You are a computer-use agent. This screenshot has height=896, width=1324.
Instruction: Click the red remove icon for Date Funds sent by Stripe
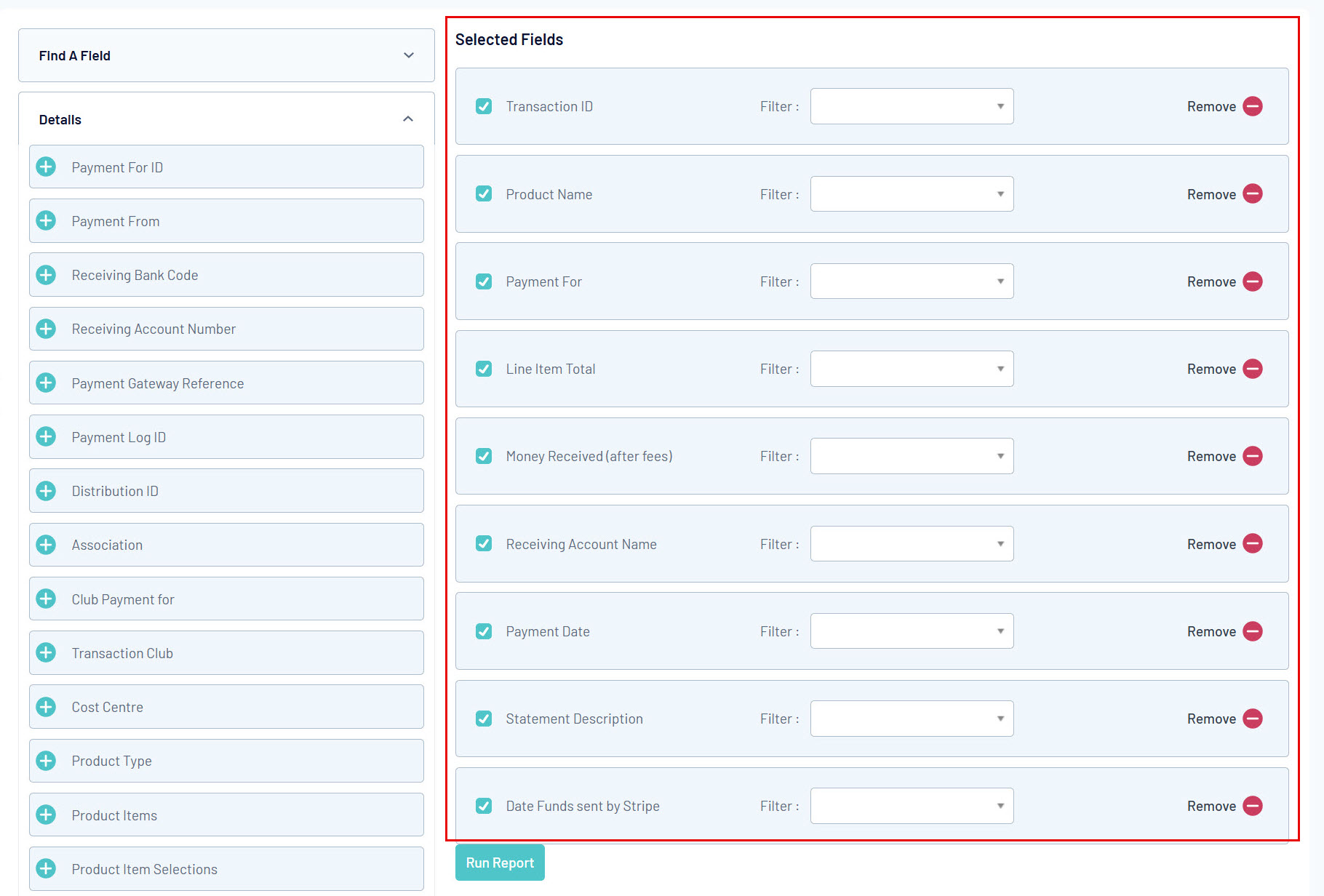1253,806
